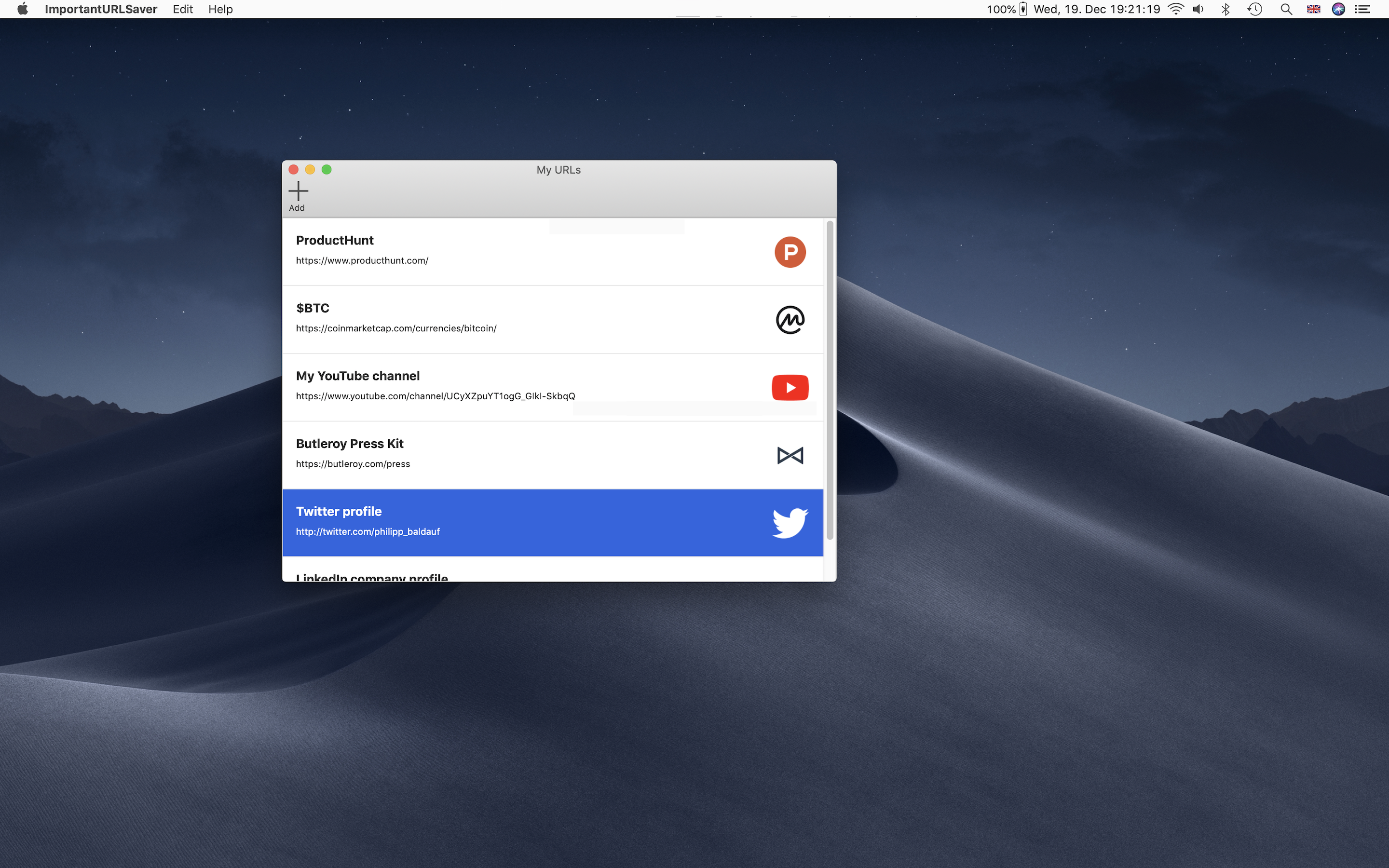This screenshot has width=1389, height=868.
Task: Open the Bluetooth status menu
Action: [1226, 9]
